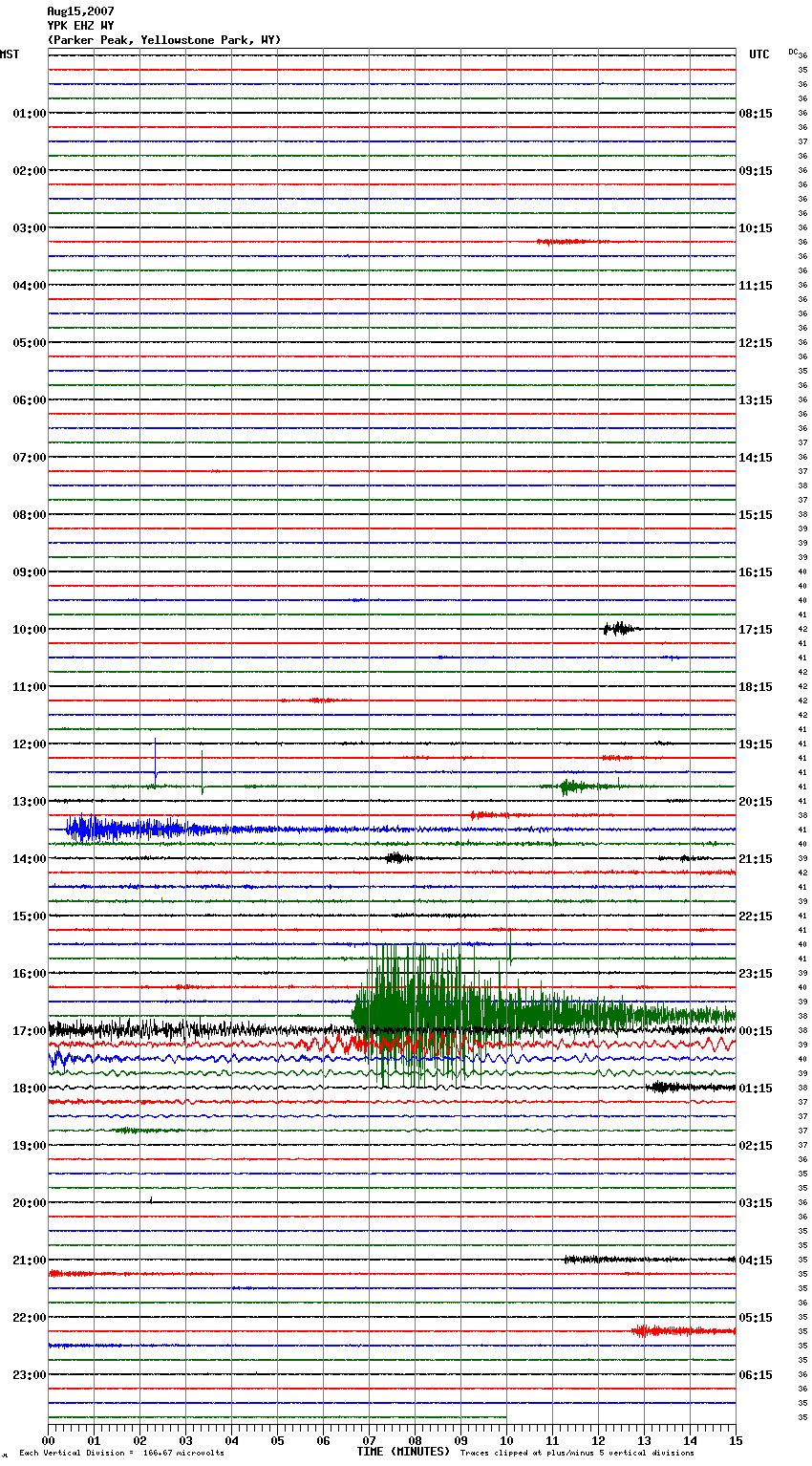Select the 17:00 MST row label

(x=29, y=1031)
